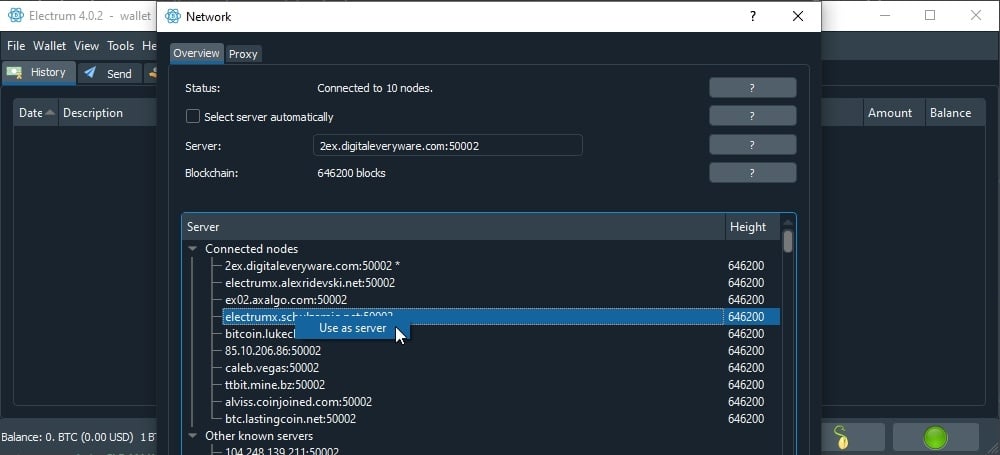Click 'Connected to 10 nodes.' status text
This screenshot has width=1000, height=455.
pos(375,88)
